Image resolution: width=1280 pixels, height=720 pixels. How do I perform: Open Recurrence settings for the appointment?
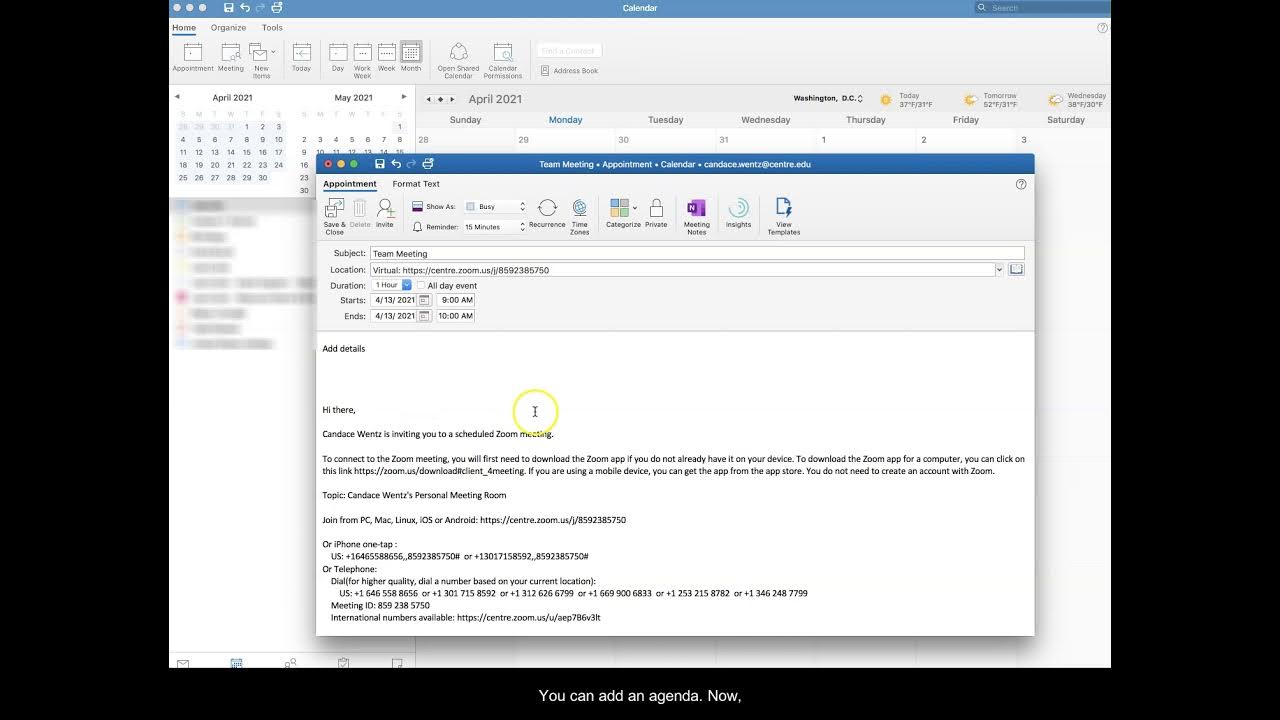coord(547,214)
